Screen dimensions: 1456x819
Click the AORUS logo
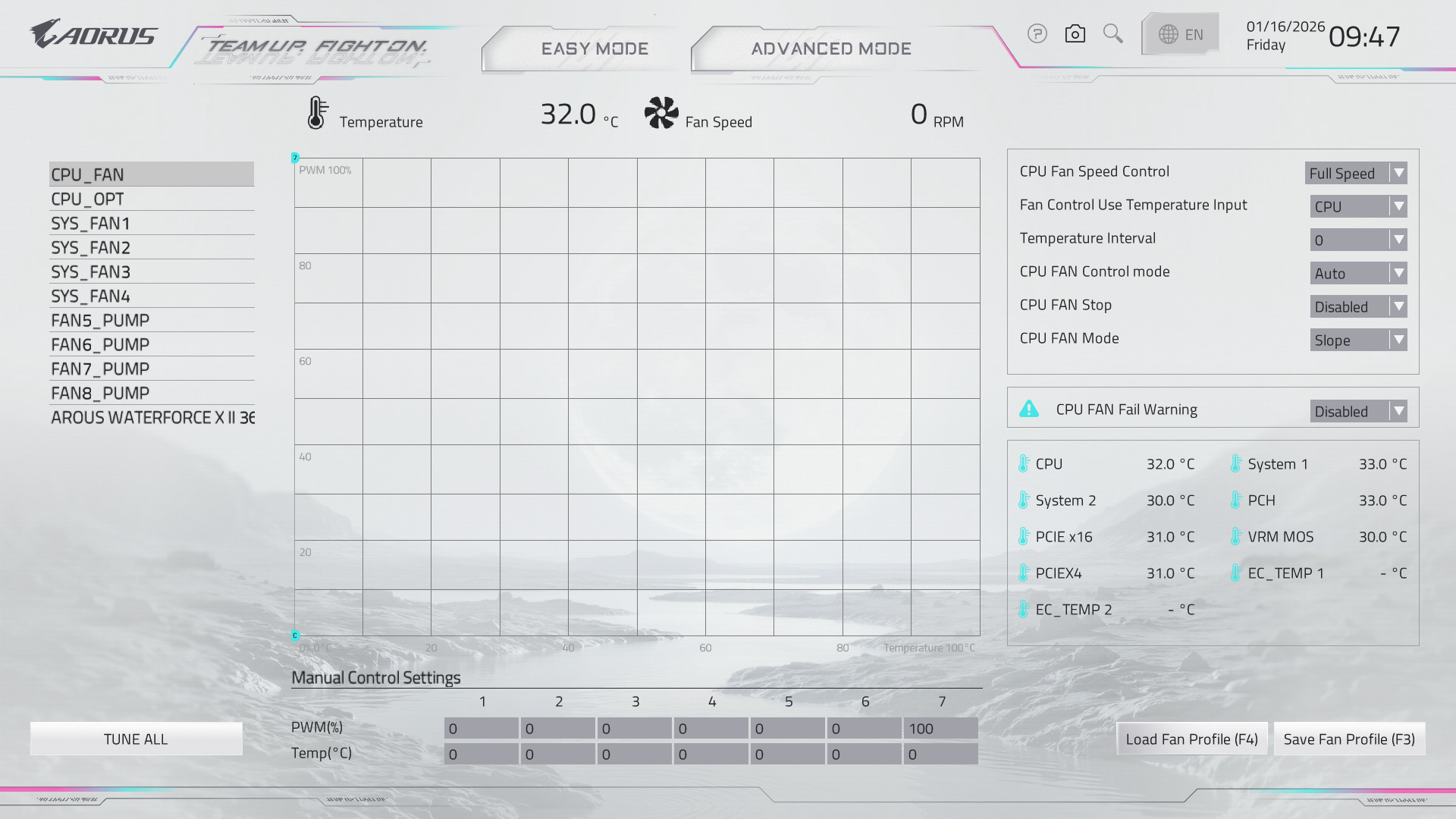click(x=93, y=34)
